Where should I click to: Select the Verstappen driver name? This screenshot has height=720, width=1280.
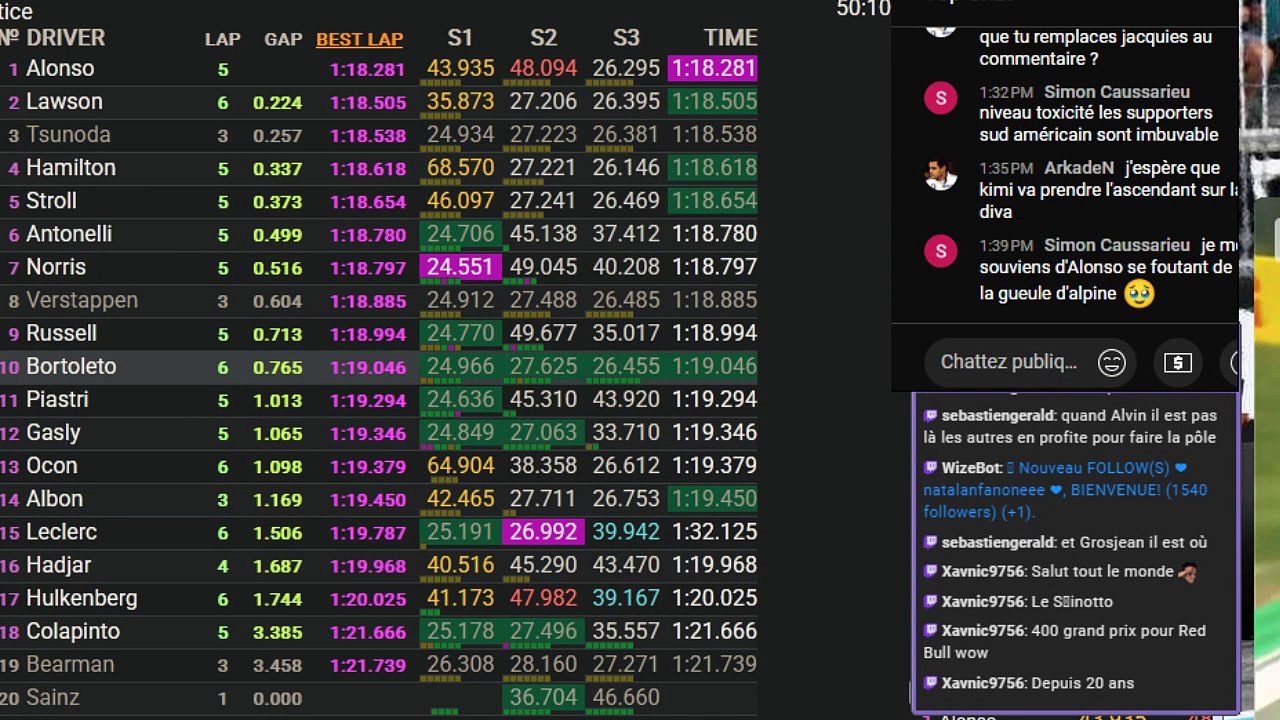point(82,300)
